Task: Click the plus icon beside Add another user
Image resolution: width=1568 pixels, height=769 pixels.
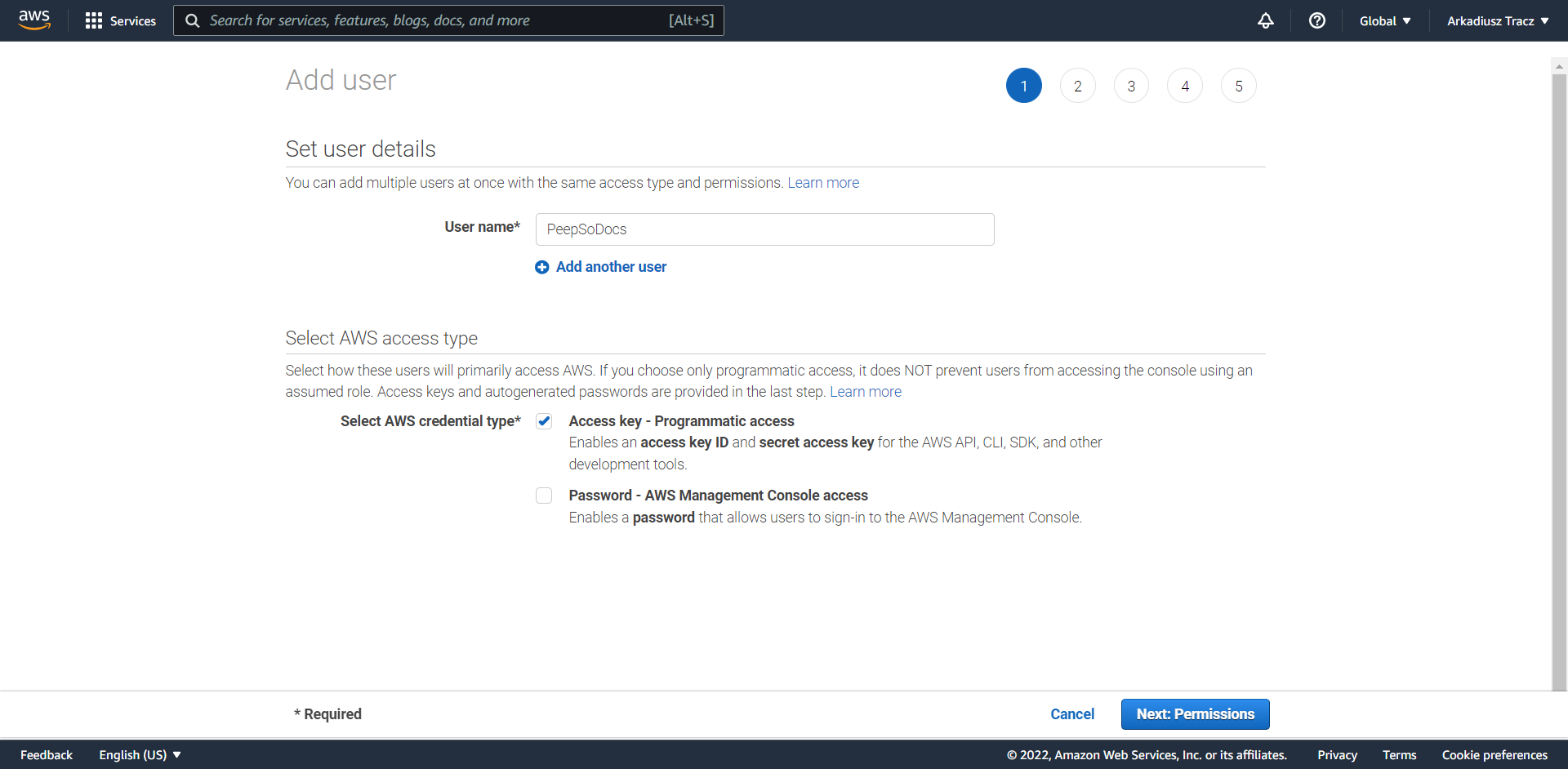Action: coord(541,267)
